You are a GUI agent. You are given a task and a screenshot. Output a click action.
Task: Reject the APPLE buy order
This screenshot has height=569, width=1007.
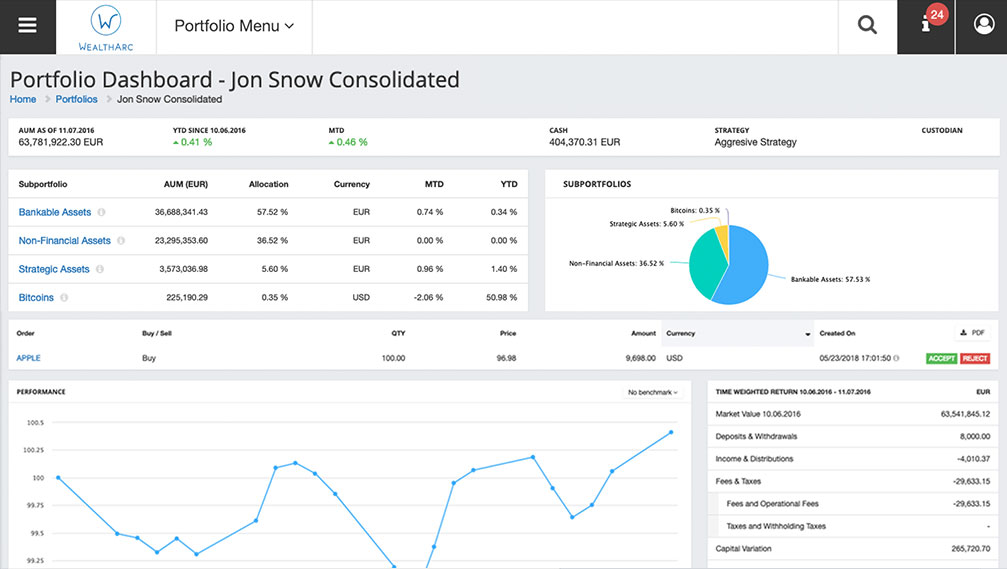coord(974,358)
